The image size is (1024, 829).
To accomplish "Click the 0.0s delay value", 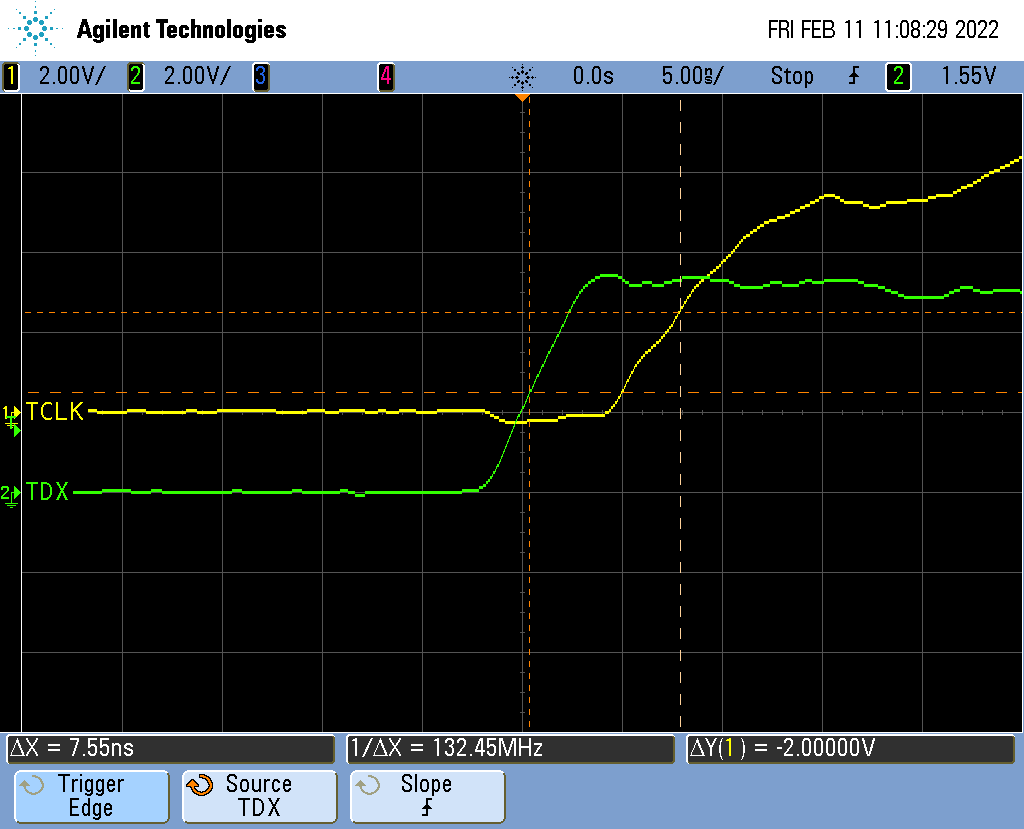I will coord(593,76).
